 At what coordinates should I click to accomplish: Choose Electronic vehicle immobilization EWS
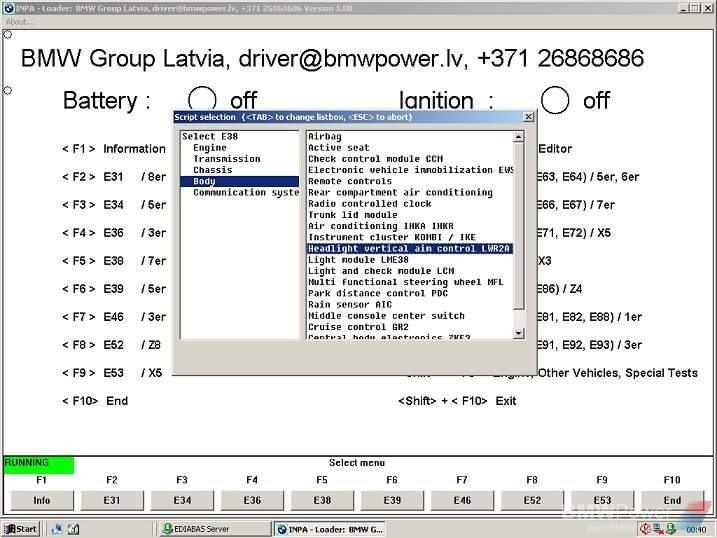410,170
